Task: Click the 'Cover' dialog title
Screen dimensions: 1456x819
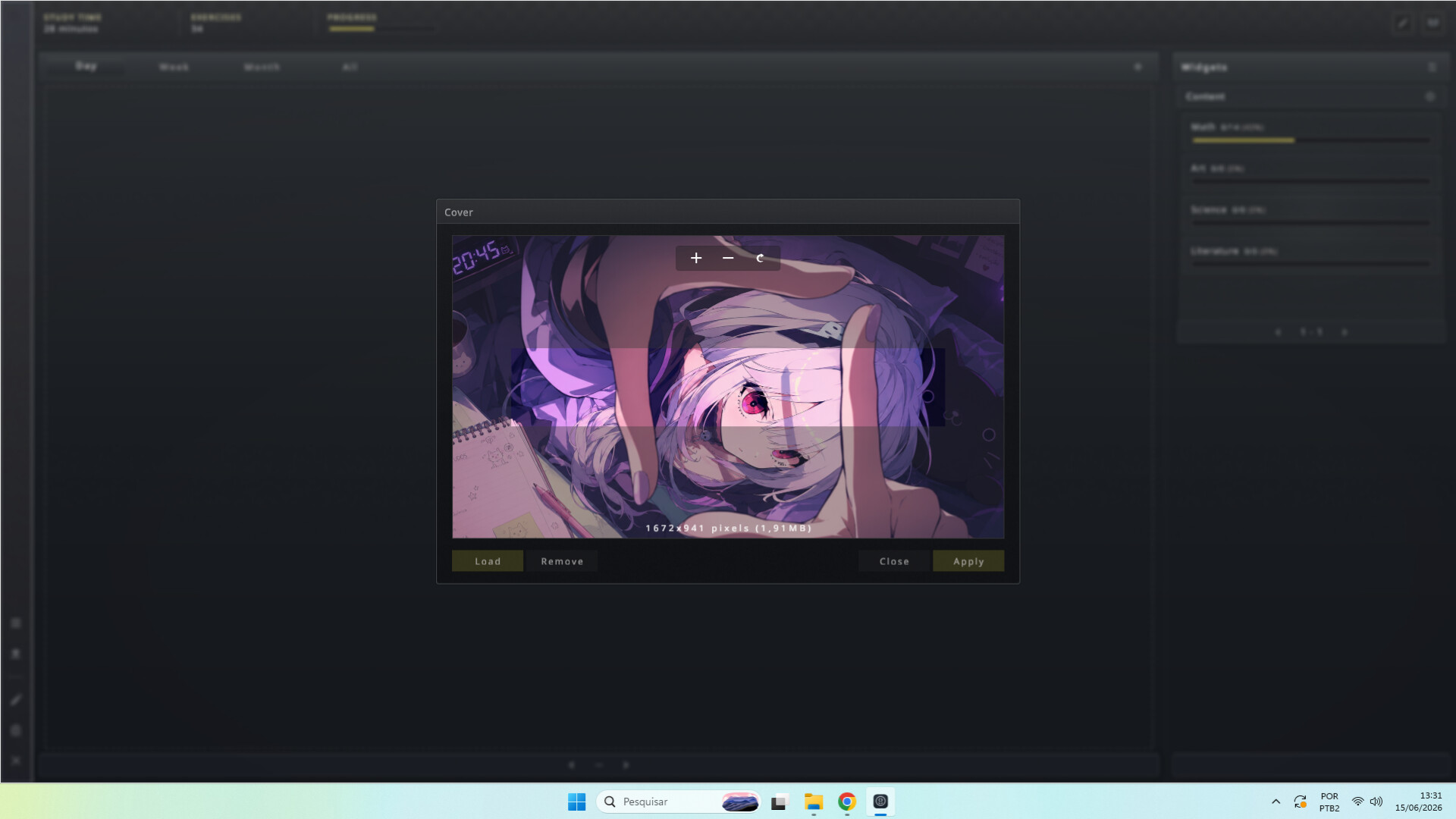Action: tap(459, 212)
